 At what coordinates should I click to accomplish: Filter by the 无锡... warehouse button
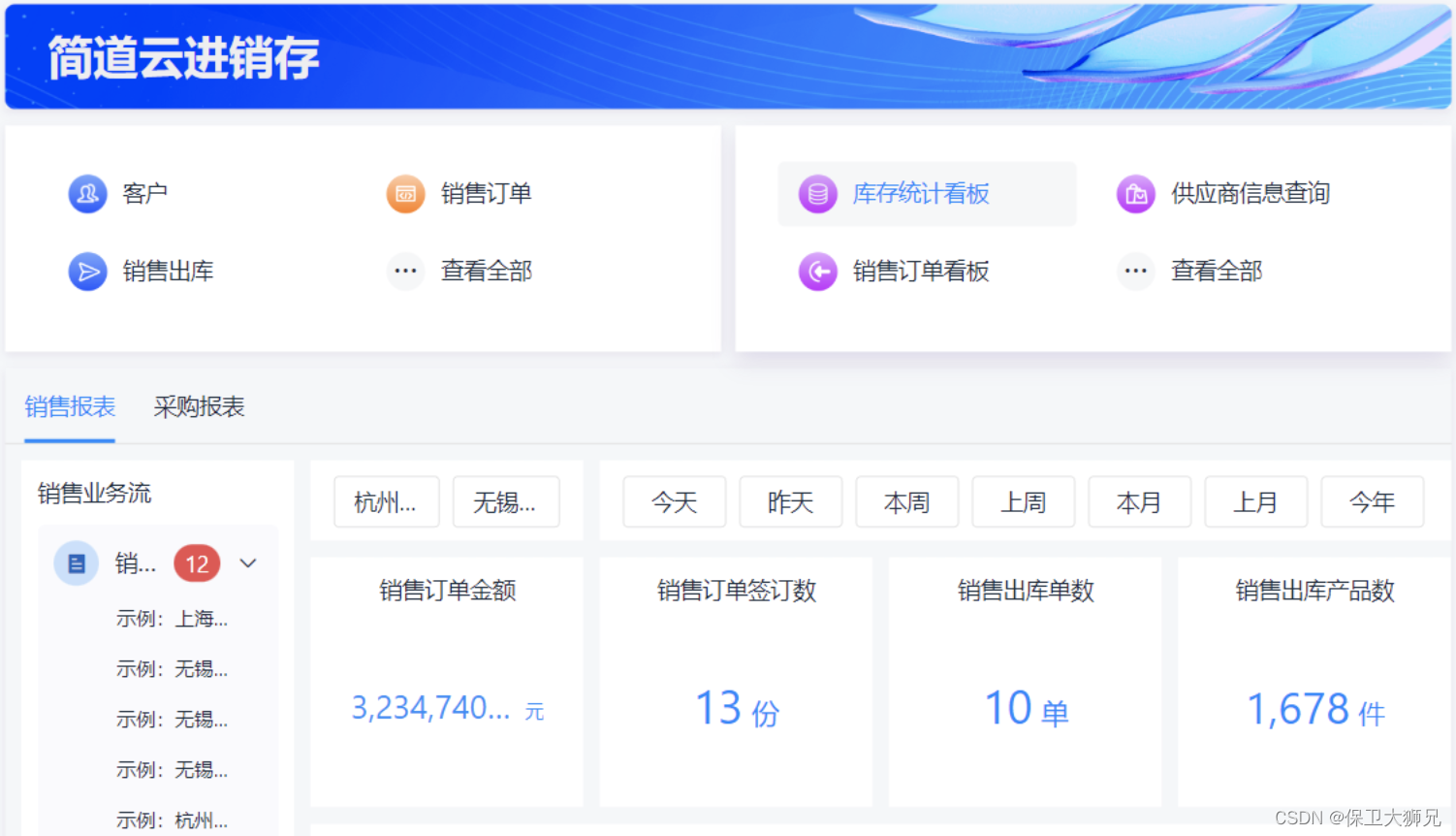click(505, 502)
